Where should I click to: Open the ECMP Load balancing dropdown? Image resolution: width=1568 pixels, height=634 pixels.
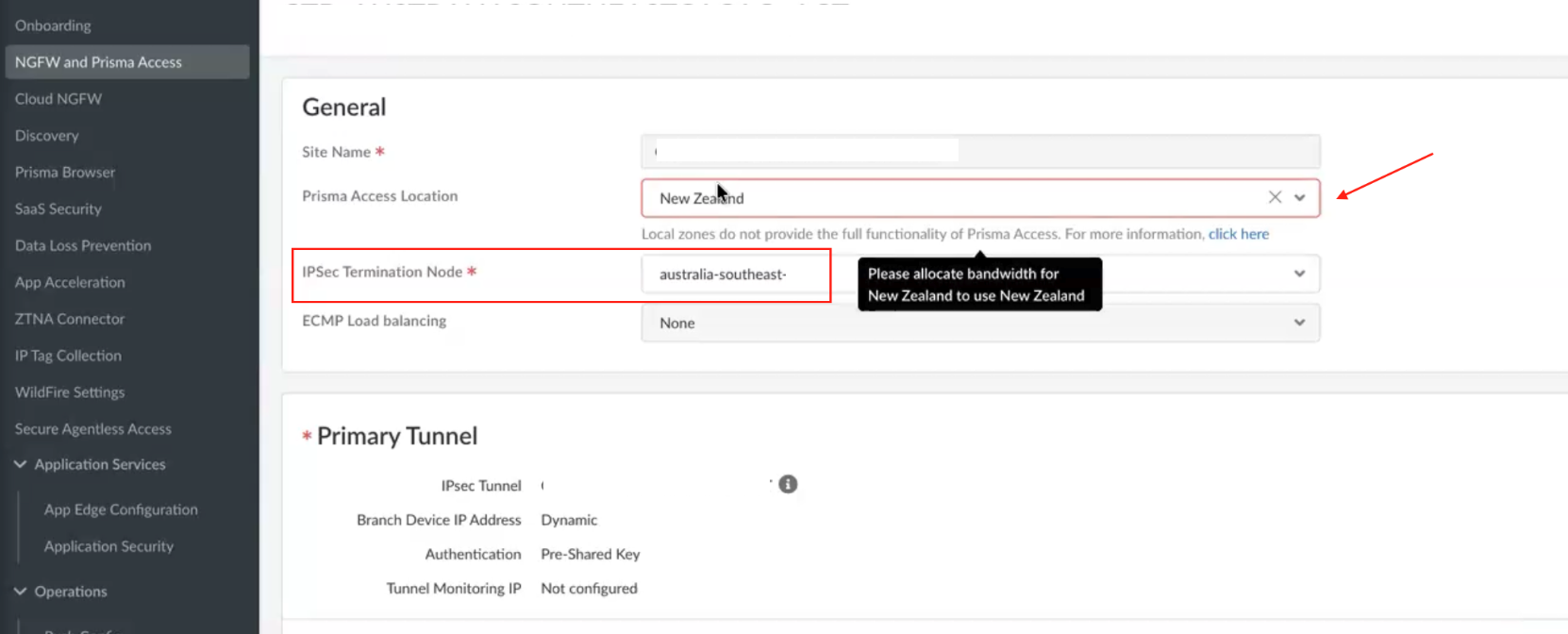[x=980, y=323]
